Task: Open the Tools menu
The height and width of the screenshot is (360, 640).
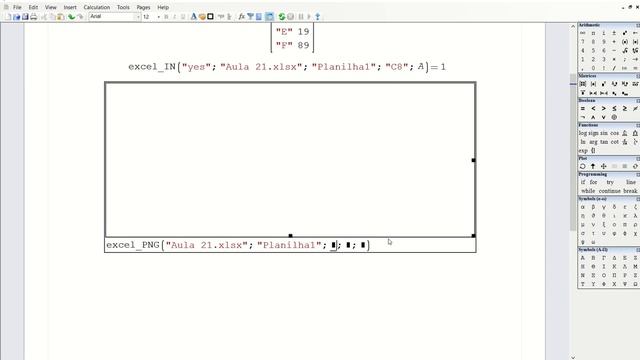Action: [x=123, y=7]
